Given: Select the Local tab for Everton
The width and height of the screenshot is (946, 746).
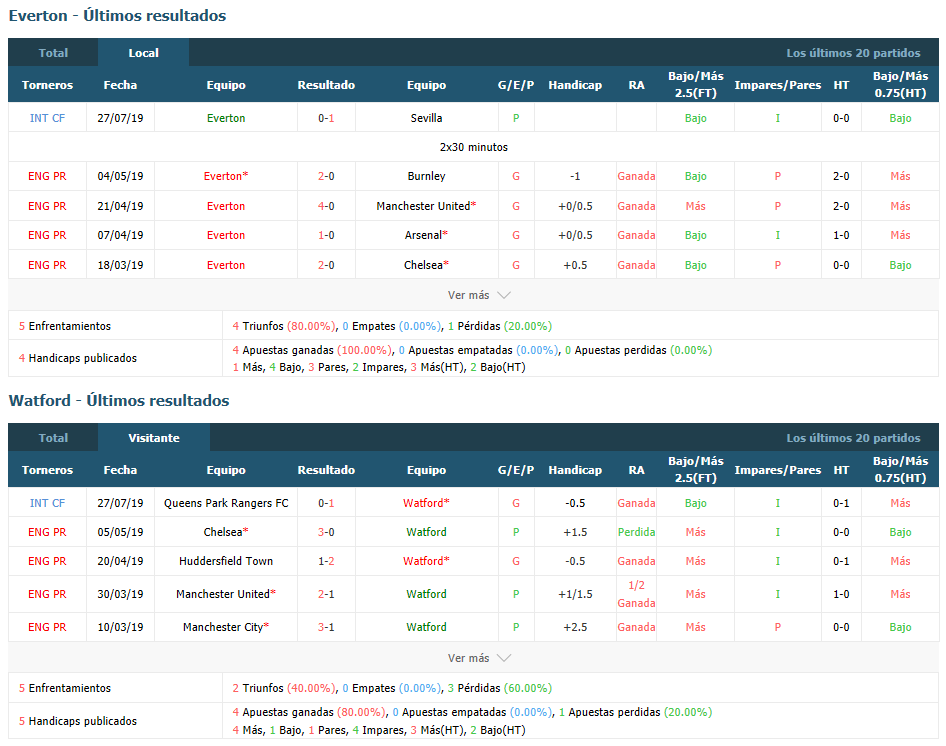Looking at the screenshot, I should [x=144, y=53].
